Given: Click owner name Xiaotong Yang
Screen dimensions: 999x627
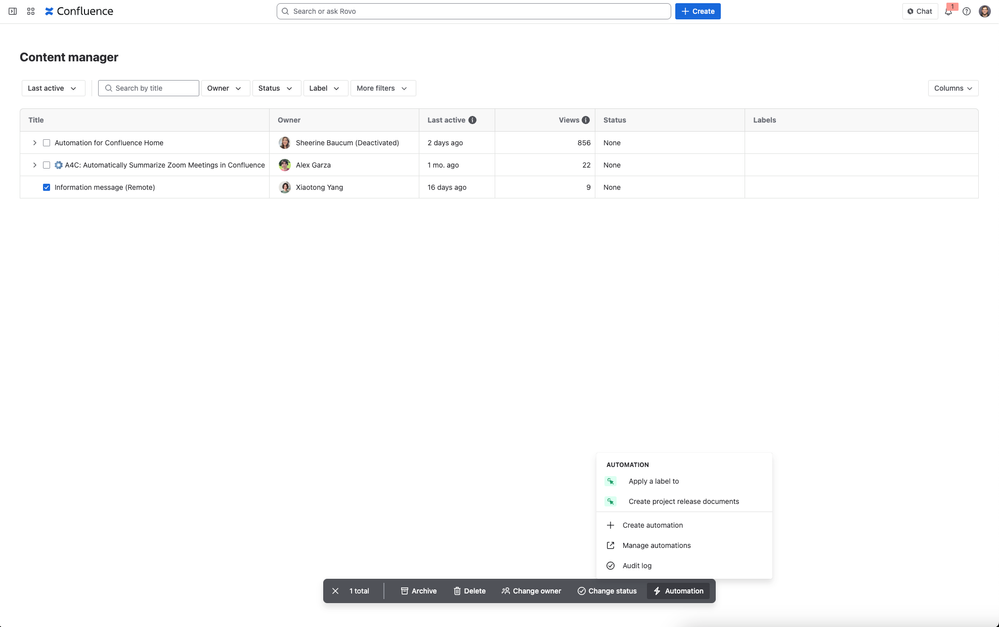Looking at the screenshot, I should point(319,187).
